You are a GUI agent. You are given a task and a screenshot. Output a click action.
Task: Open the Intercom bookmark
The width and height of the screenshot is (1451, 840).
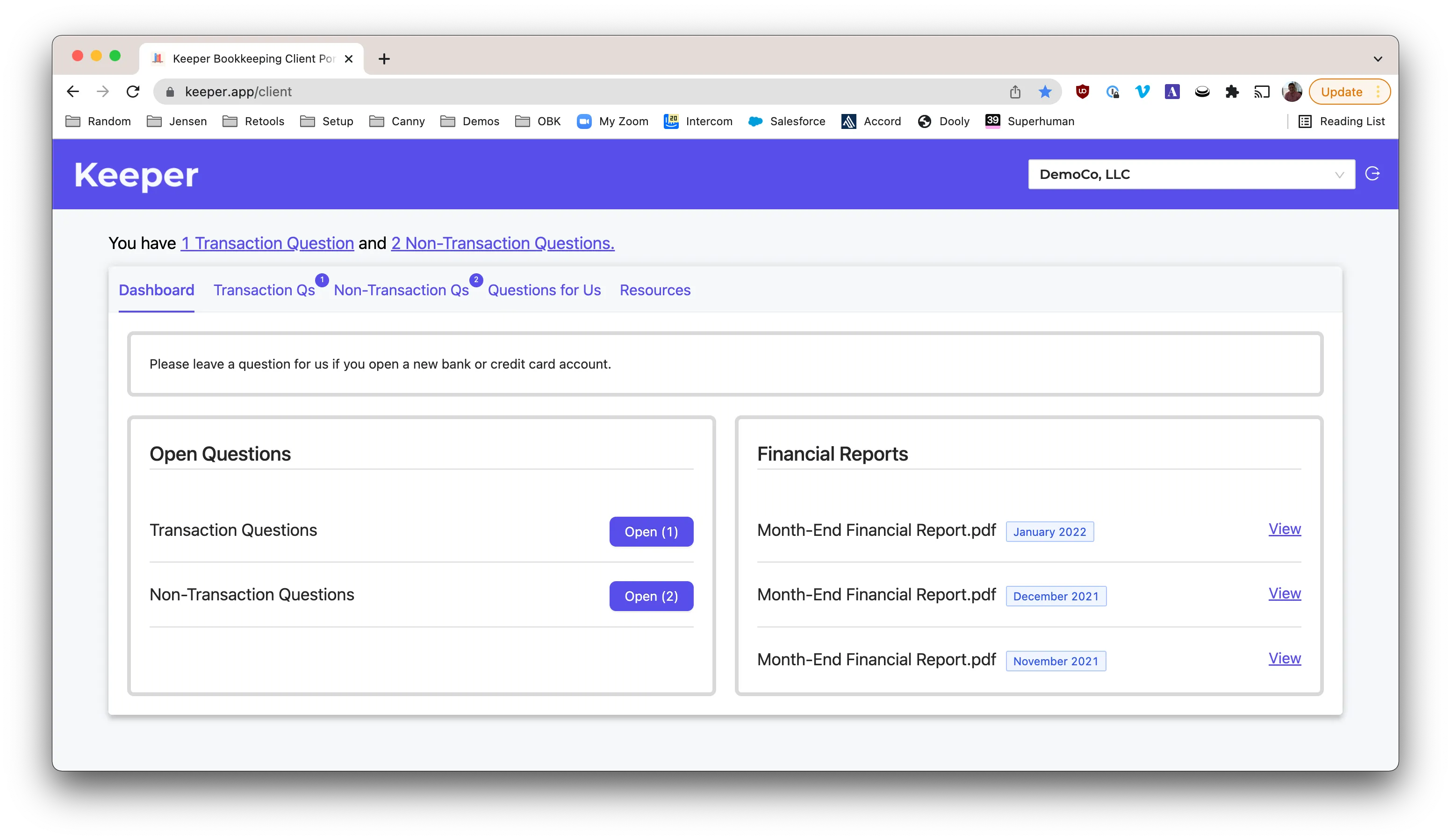tap(698, 121)
